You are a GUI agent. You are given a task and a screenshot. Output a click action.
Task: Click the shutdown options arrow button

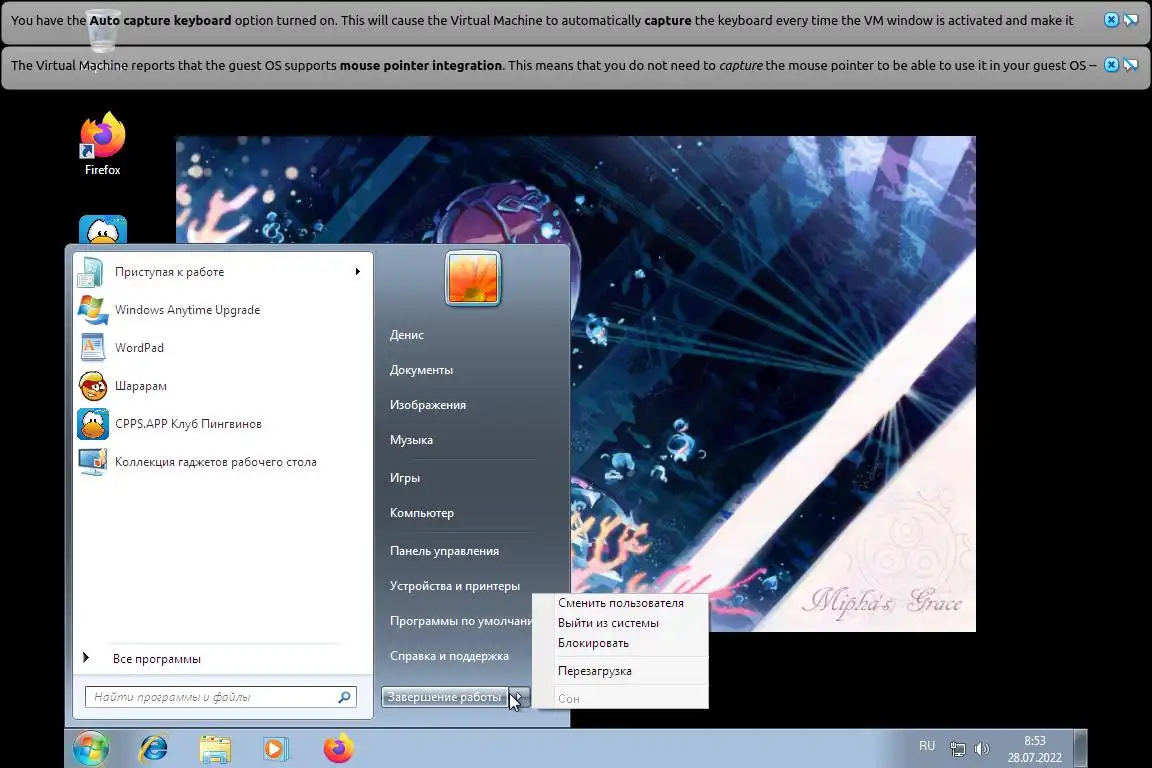(518, 697)
